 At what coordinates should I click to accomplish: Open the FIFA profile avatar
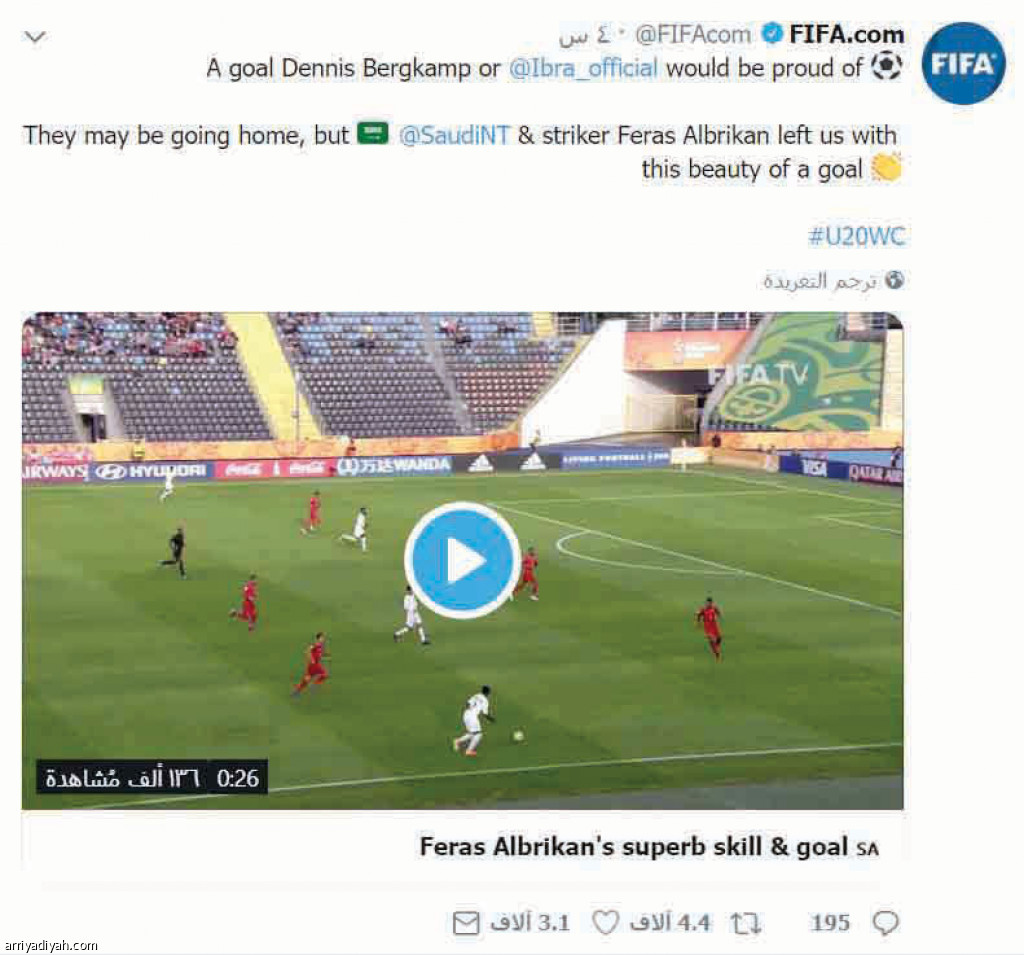tap(964, 63)
